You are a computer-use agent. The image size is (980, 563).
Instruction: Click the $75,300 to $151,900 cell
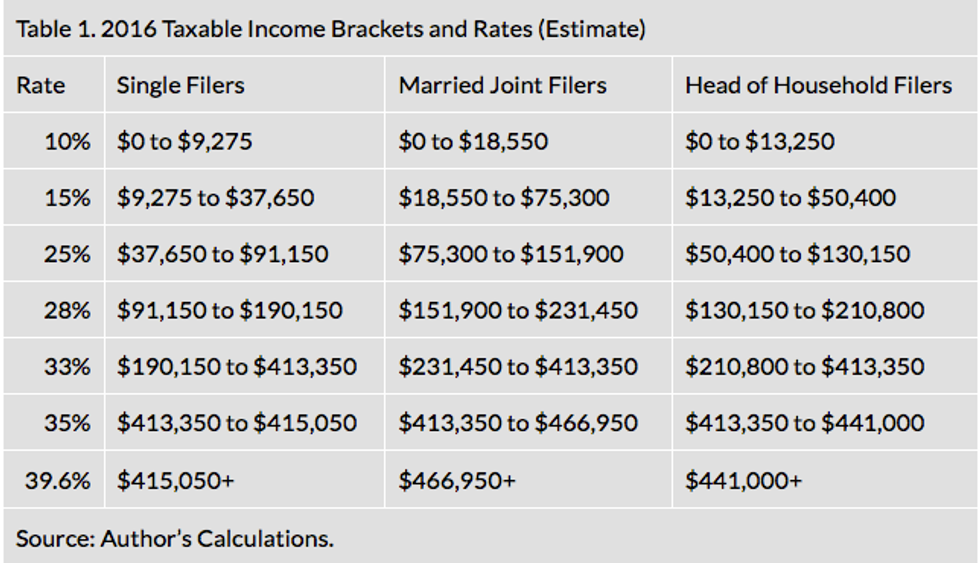click(510, 254)
